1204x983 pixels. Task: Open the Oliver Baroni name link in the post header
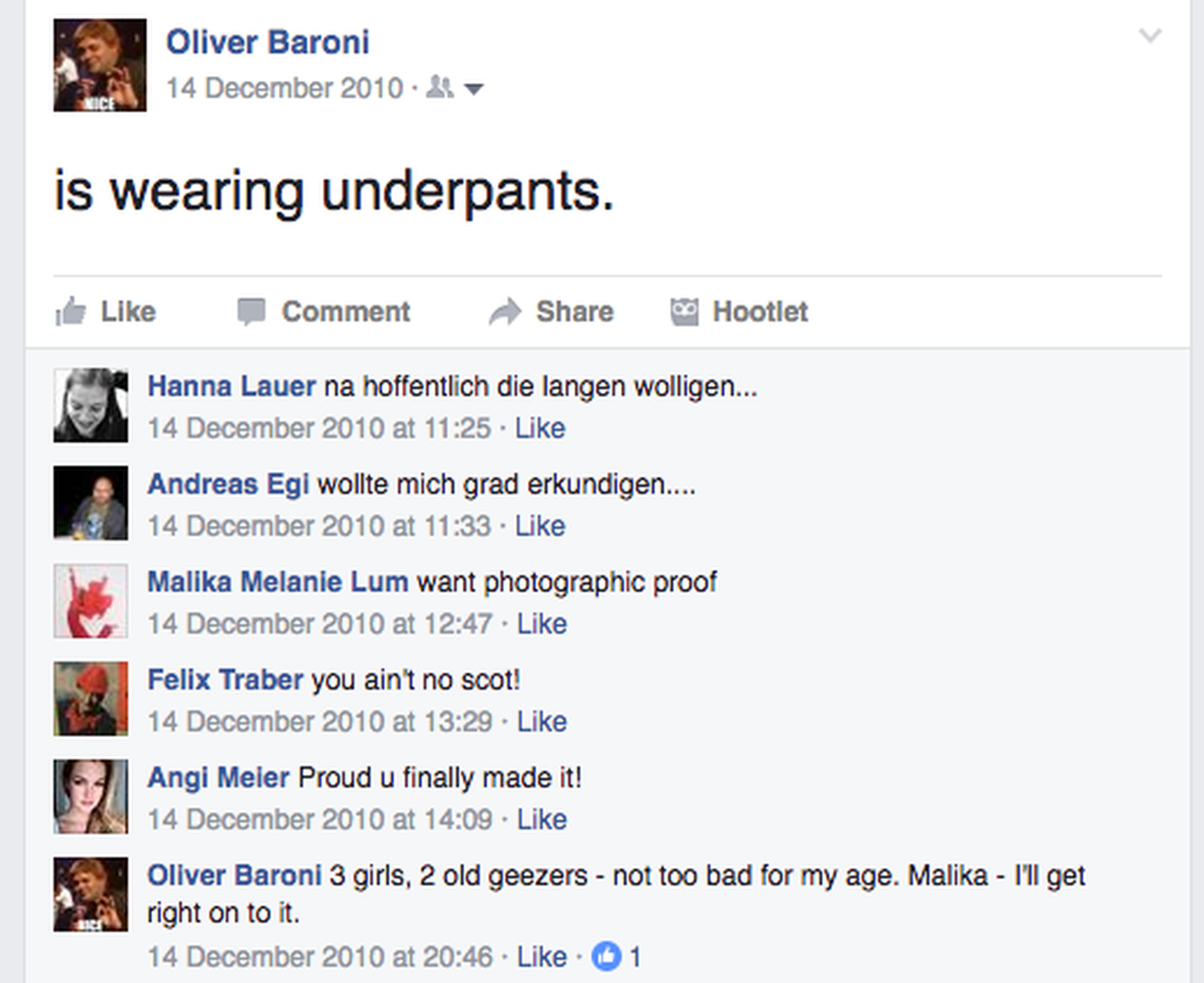tap(267, 42)
